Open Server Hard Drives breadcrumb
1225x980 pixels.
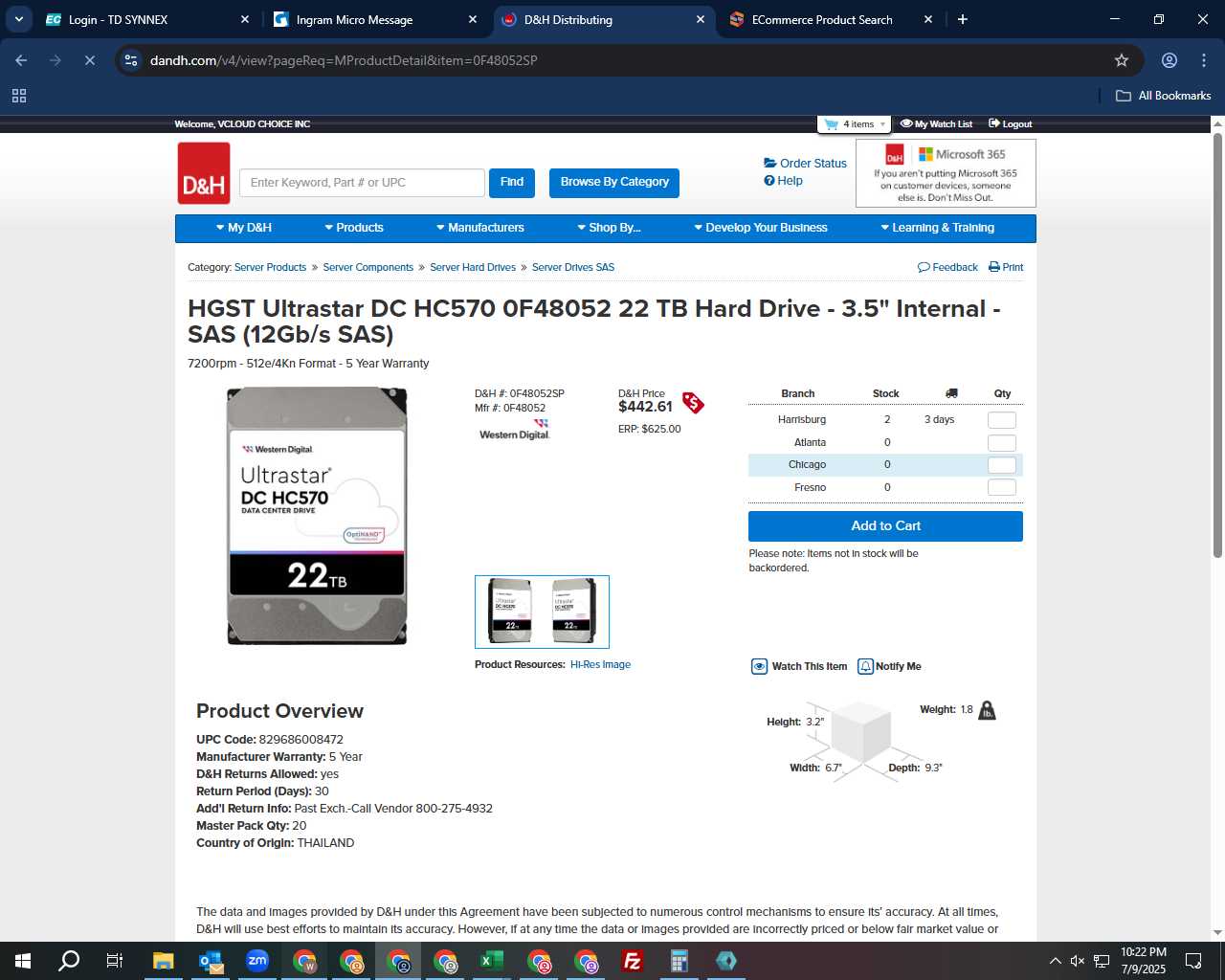[x=473, y=268]
